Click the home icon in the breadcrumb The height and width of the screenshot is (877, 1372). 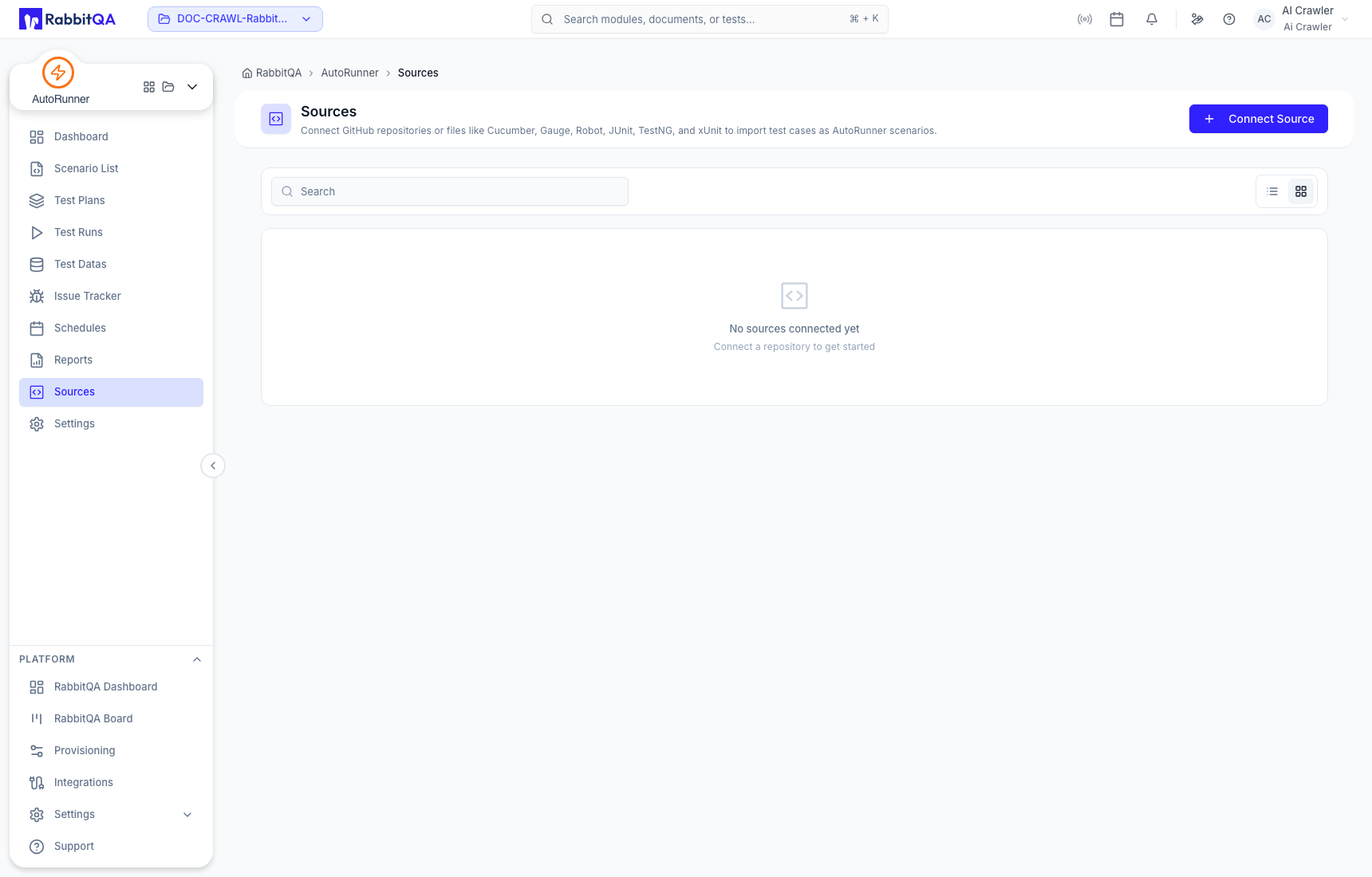pyautogui.click(x=247, y=73)
